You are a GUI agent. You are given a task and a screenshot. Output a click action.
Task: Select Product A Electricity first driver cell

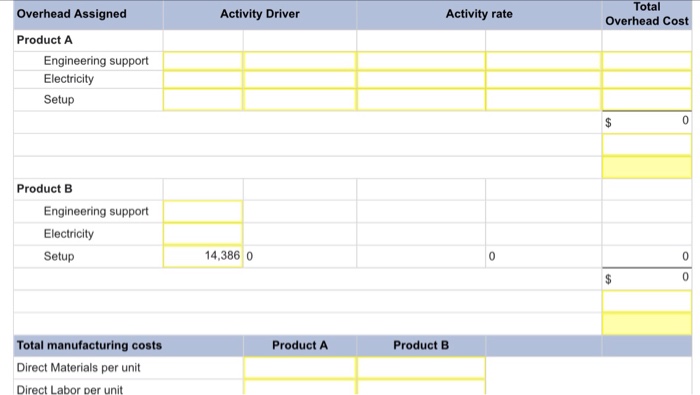point(203,79)
